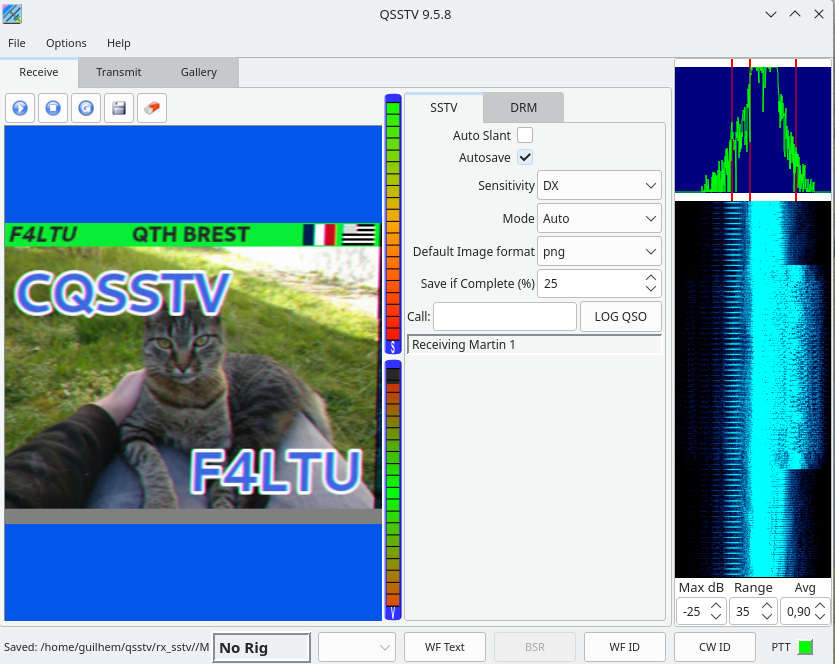Erase the received image with eraser icon
The image size is (835, 664).
click(x=152, y=108)
